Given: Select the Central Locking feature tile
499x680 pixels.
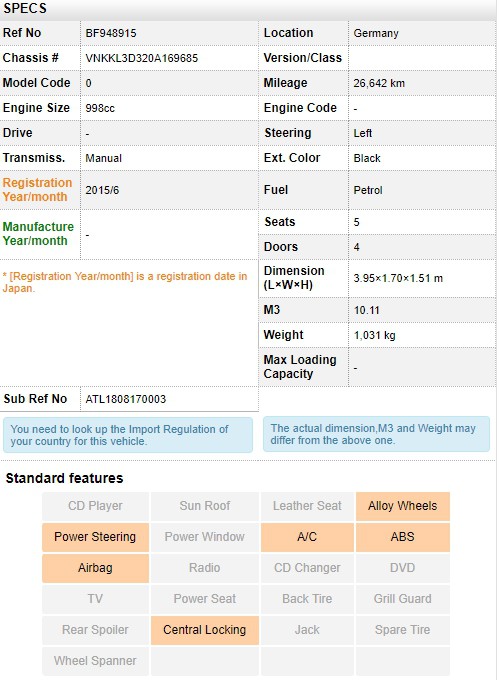Looking at the screenshot, I should pos(205,630).
